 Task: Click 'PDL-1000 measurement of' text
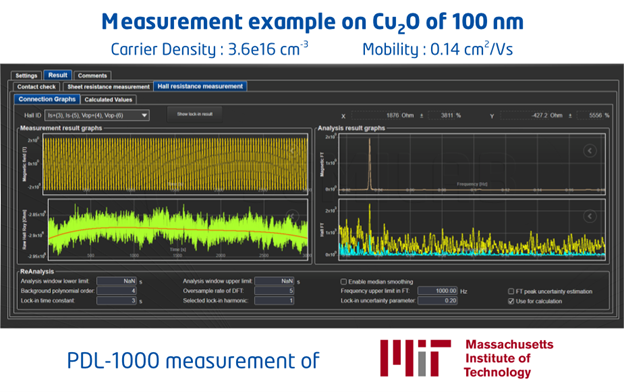pos(193,361)
